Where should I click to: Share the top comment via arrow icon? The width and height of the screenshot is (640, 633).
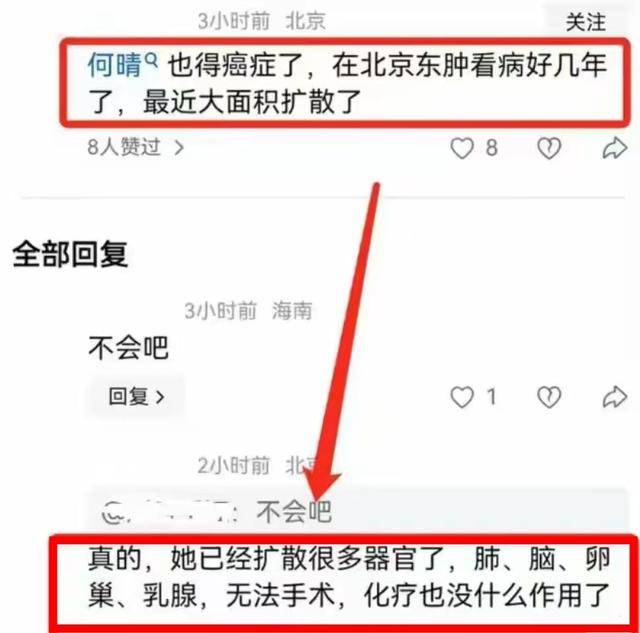tap(615, 148)
